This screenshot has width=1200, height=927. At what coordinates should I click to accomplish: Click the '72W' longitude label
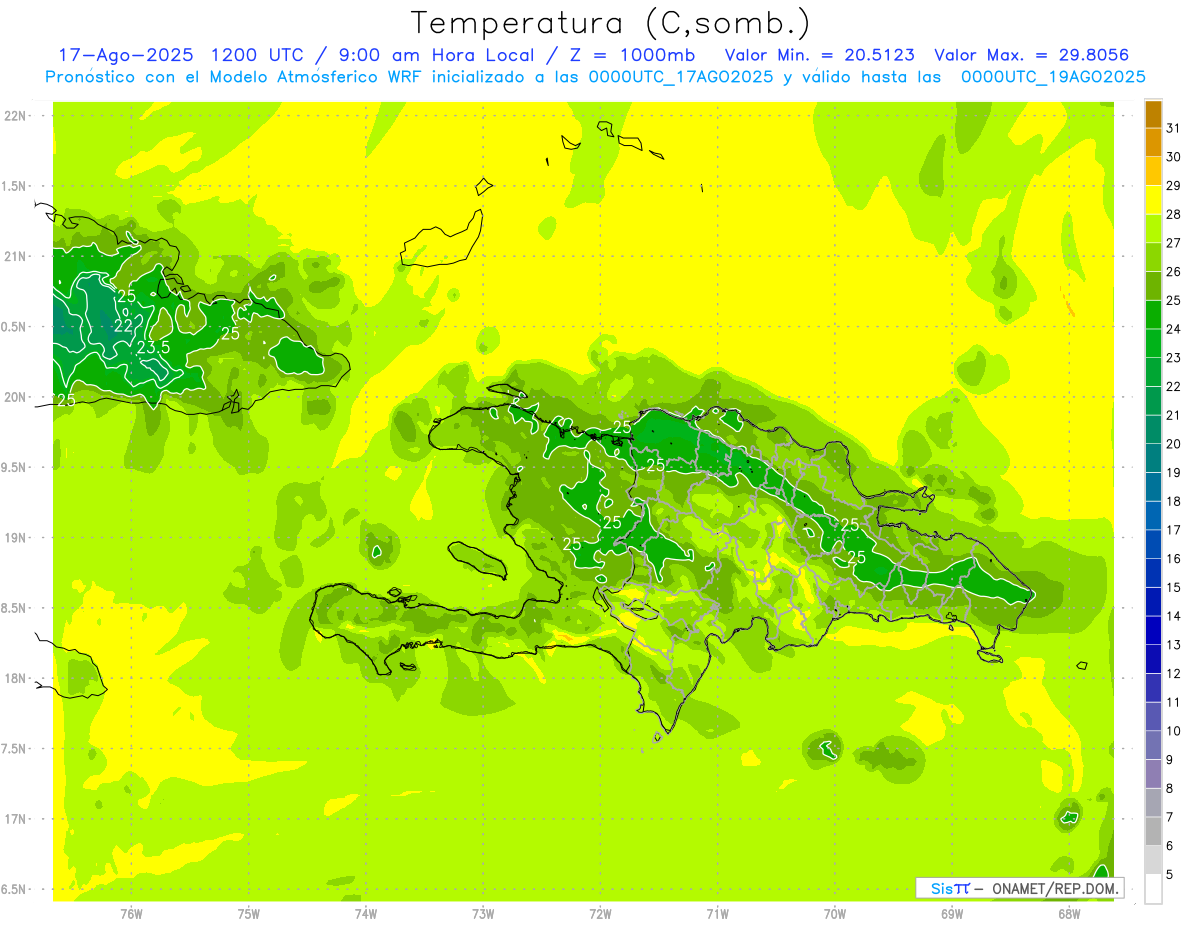600,914
